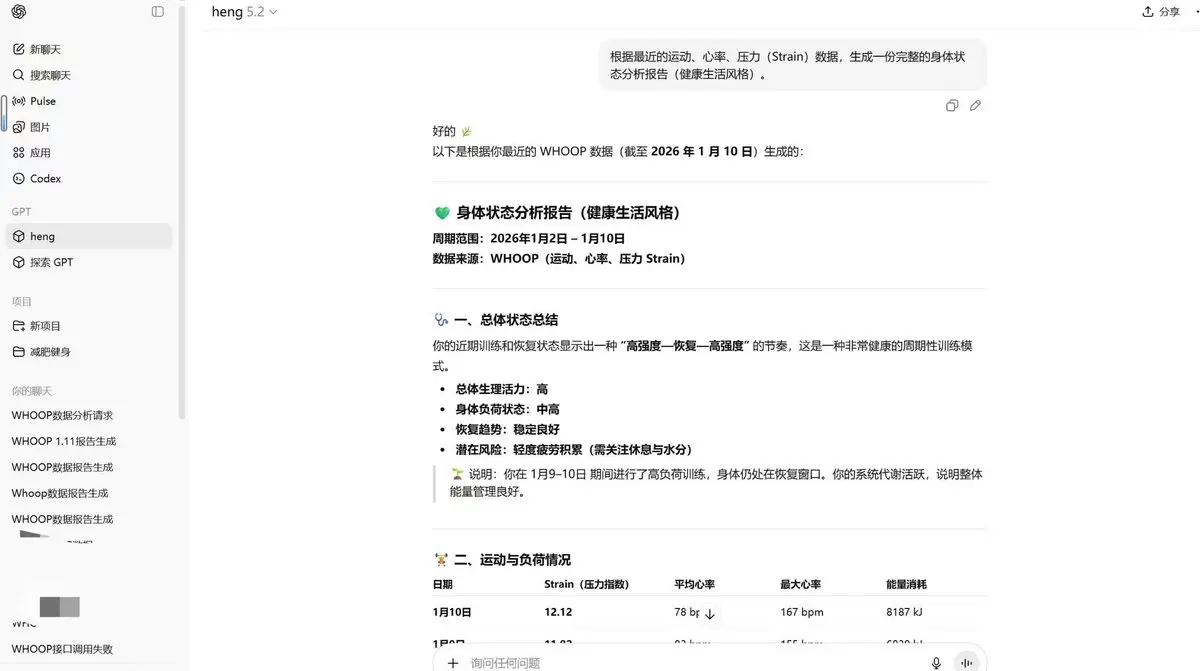Start voice mode with waveform icon
1200x671 pixels.
point(966,662)
